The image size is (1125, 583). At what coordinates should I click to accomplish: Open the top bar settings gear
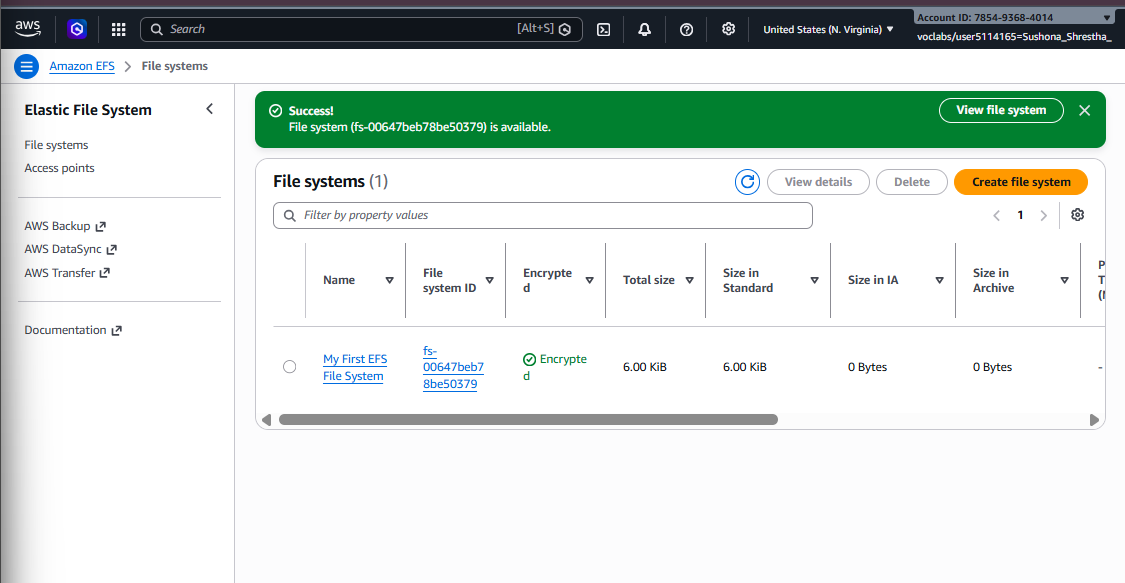728,29
